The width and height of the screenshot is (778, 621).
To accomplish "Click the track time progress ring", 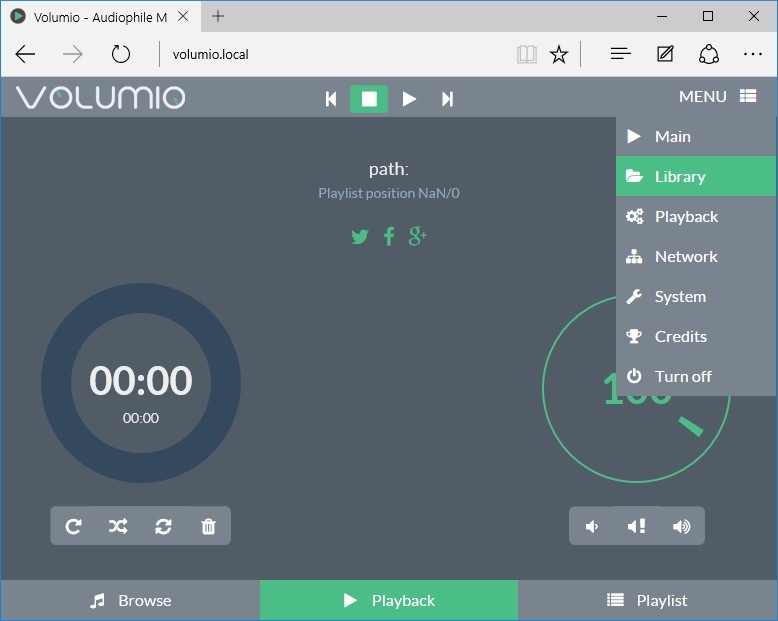I will [x=141, y=383].
